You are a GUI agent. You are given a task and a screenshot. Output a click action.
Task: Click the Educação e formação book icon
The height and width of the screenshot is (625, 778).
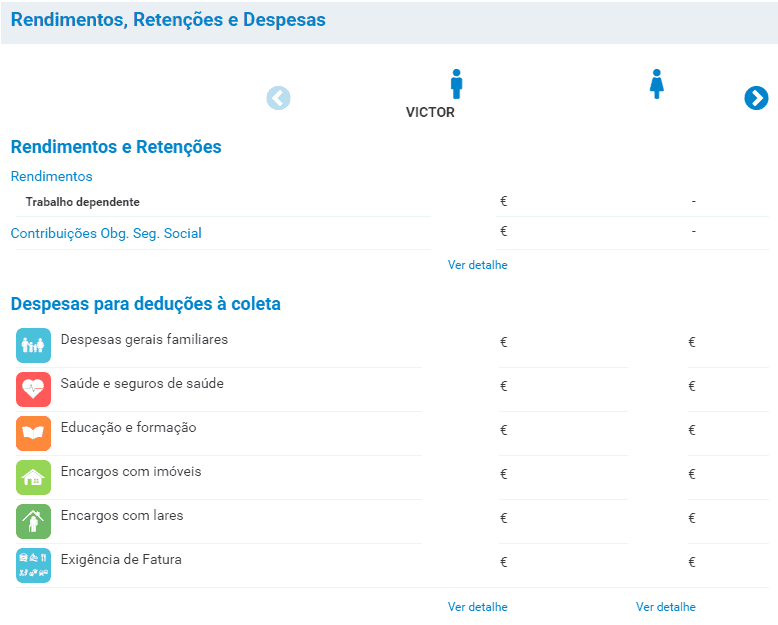pos(33,433)
